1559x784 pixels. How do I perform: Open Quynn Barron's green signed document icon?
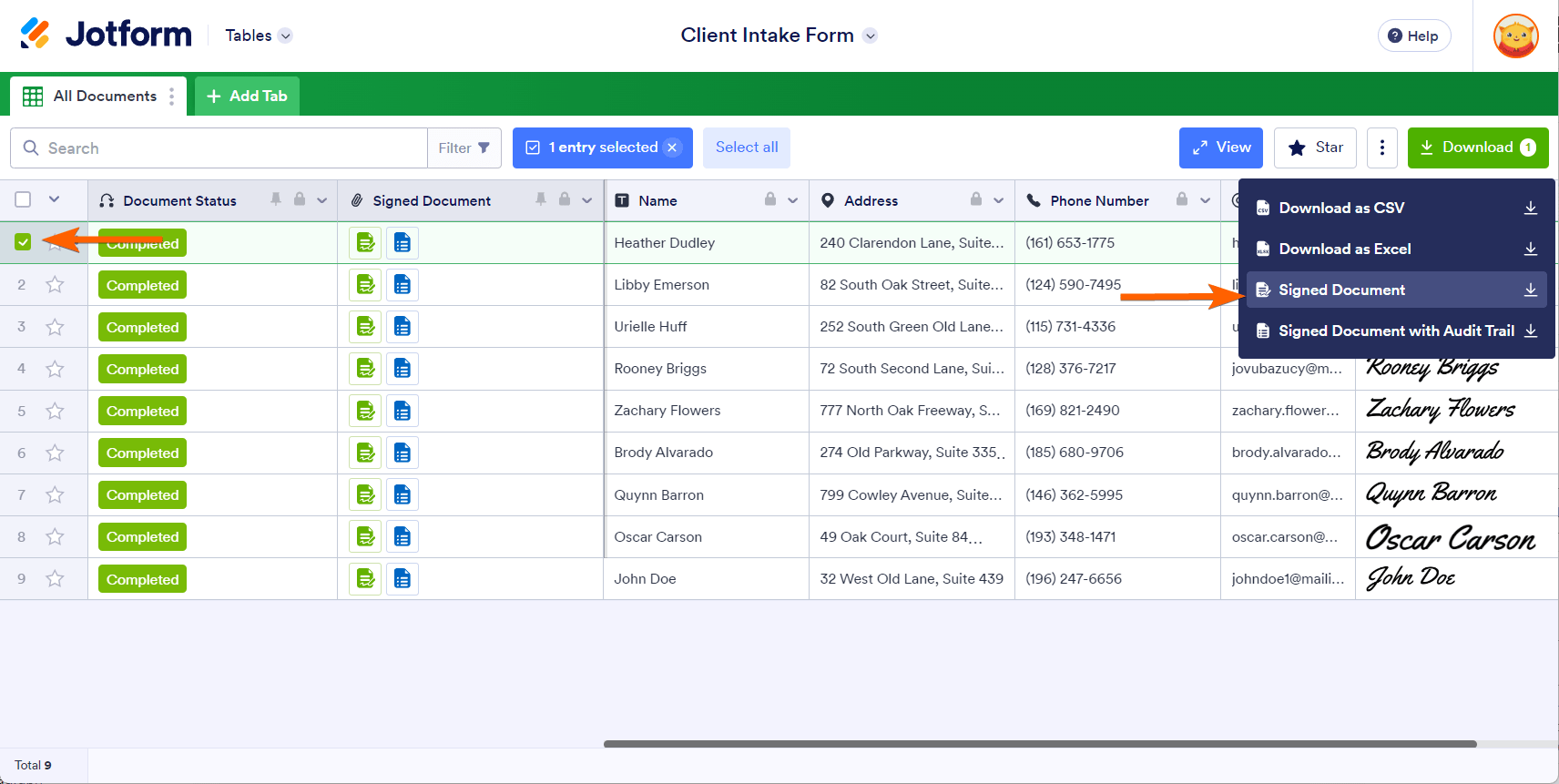[x=366, y=494]
